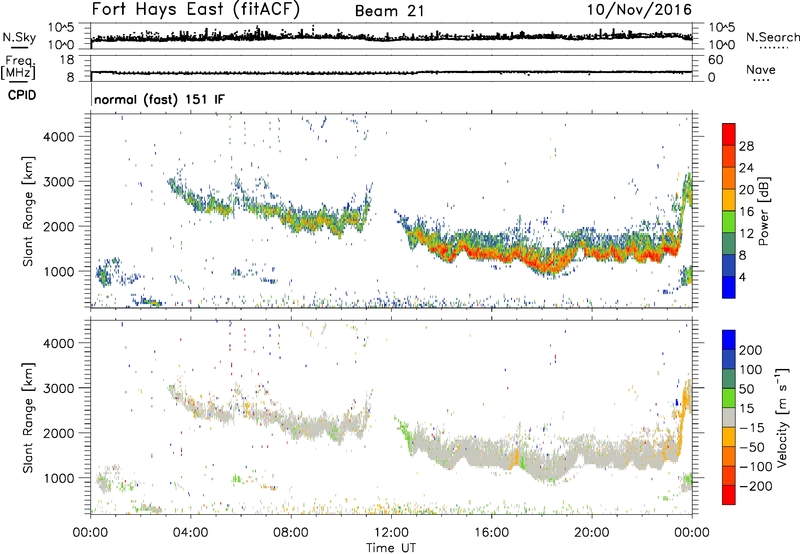Click the '-50' velocity colorbar tick label

(x=752, y=447)
